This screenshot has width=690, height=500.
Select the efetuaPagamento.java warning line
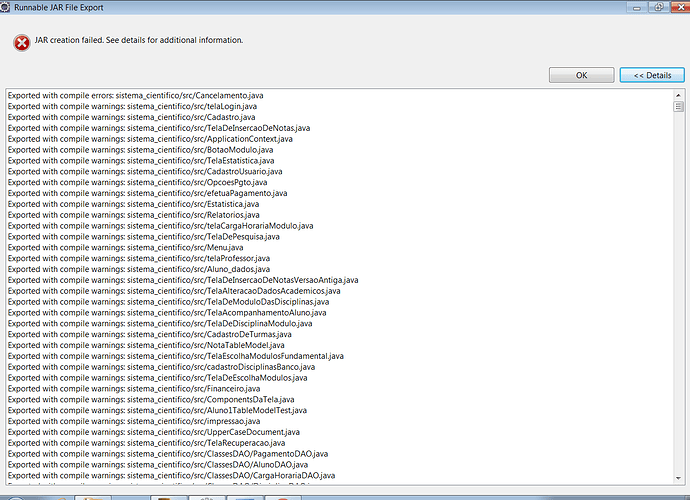coord(147,193)
